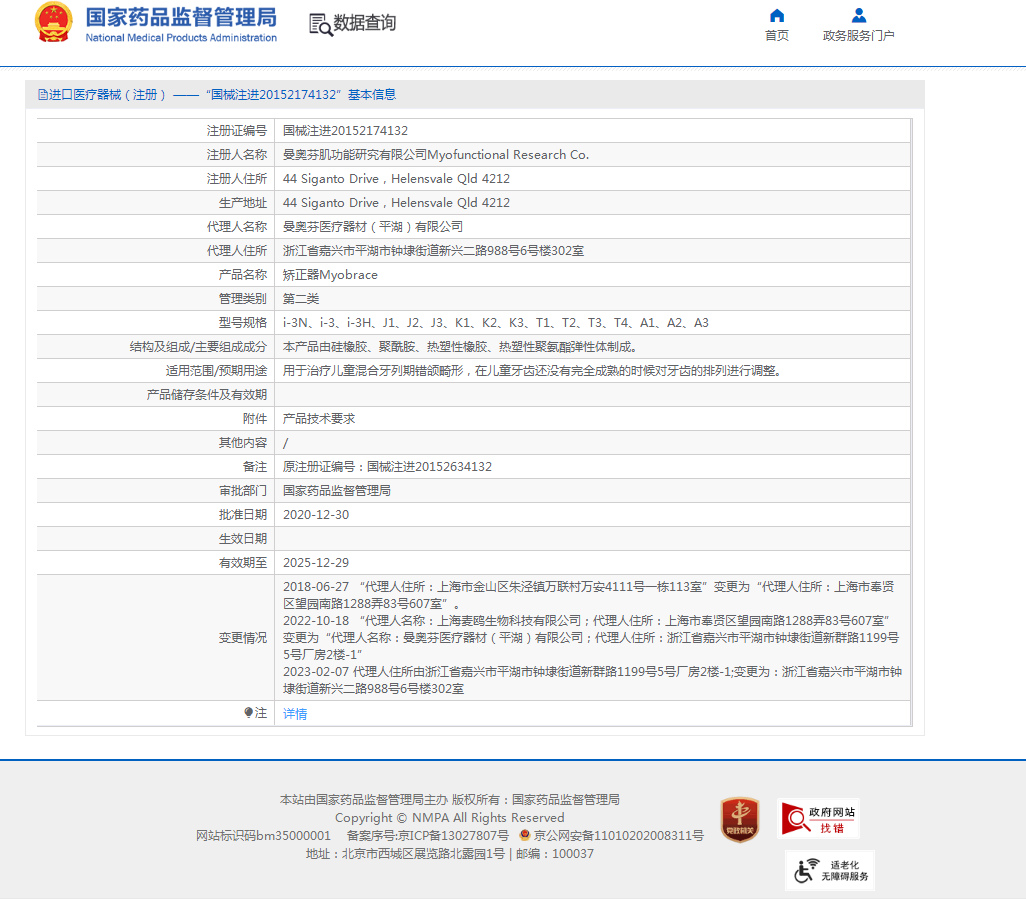The image size is (1026, 916).
Task: Click the 结构及组成 composition value
Action: (x=459, y=347)
